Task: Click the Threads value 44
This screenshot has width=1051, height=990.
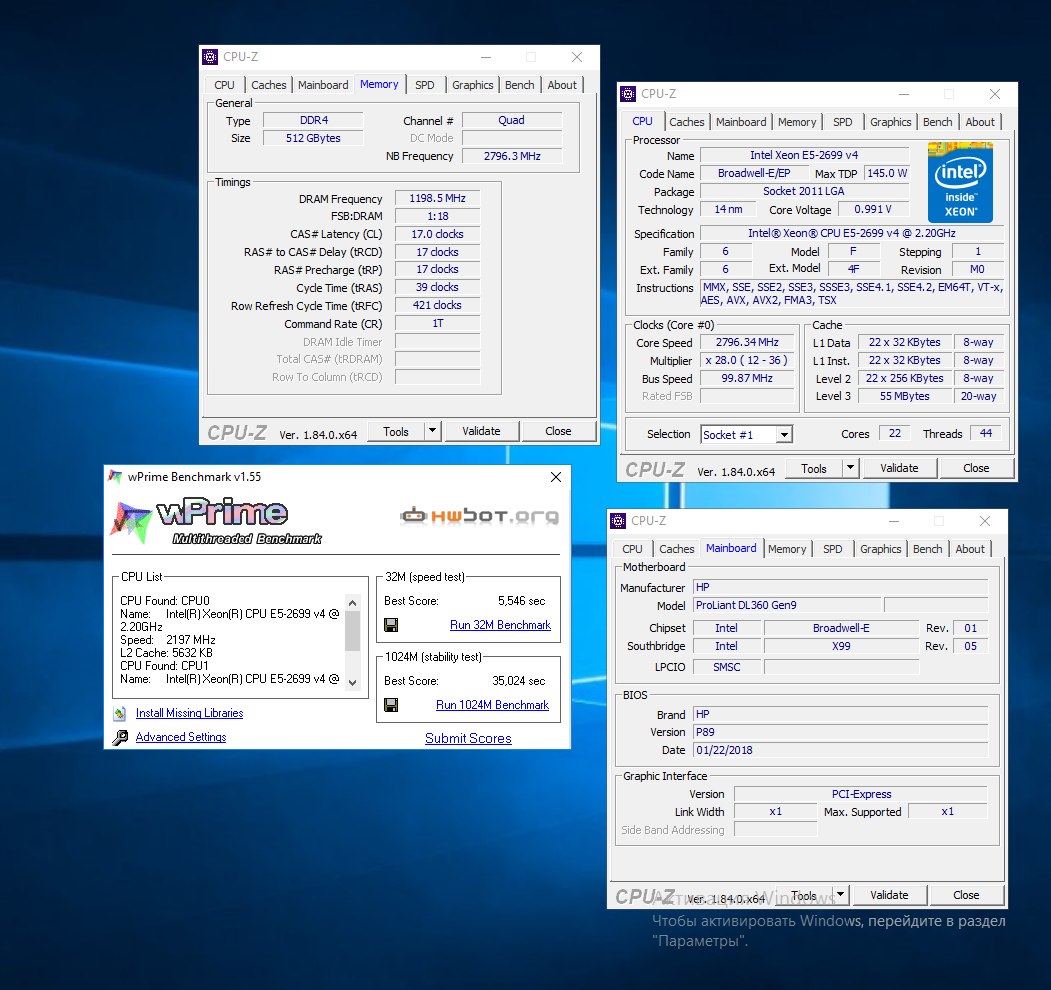Action: click(985, 434)
